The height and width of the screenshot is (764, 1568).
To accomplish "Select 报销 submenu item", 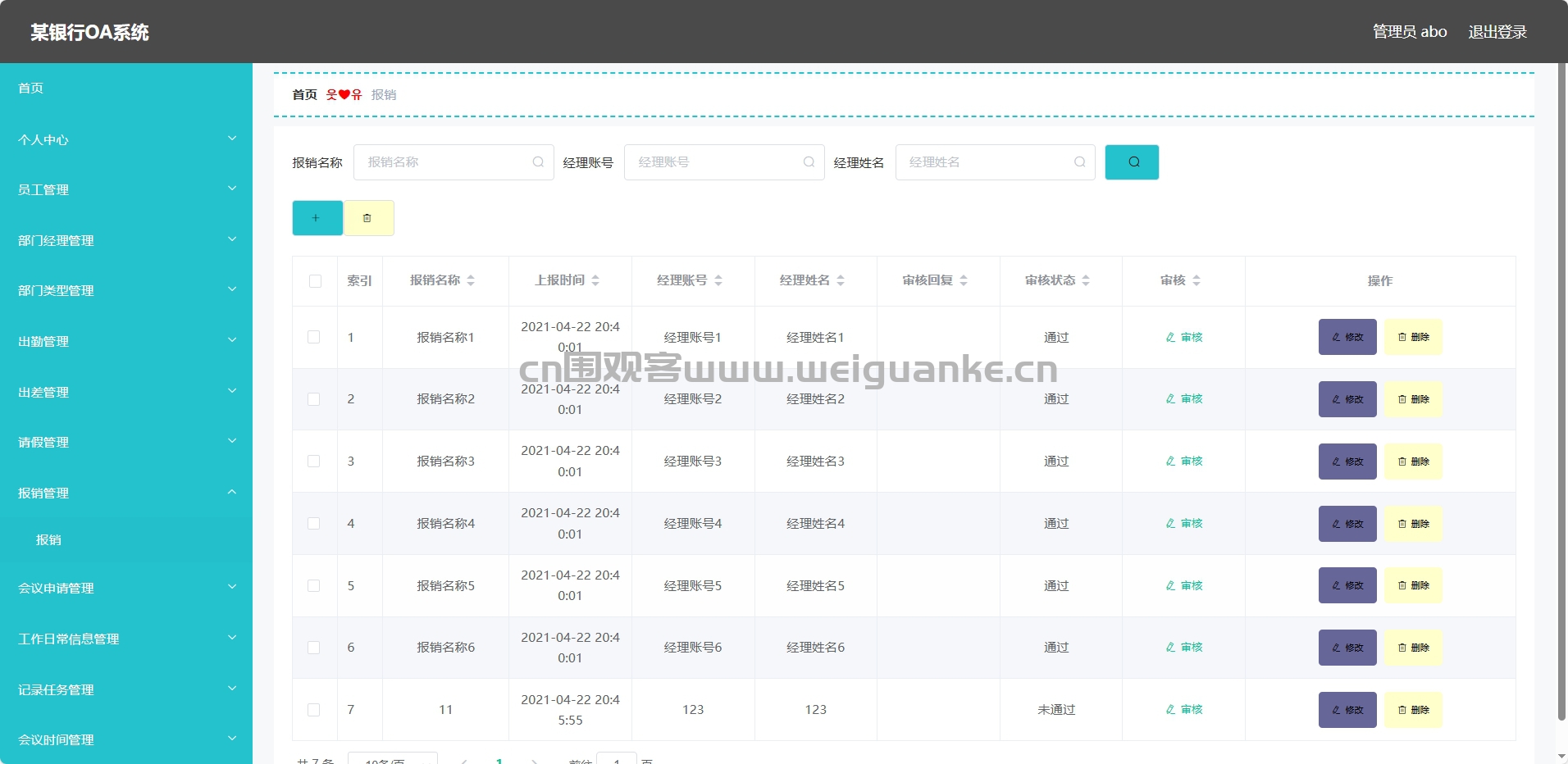I will pyautogui.click(x=126, y=540).
